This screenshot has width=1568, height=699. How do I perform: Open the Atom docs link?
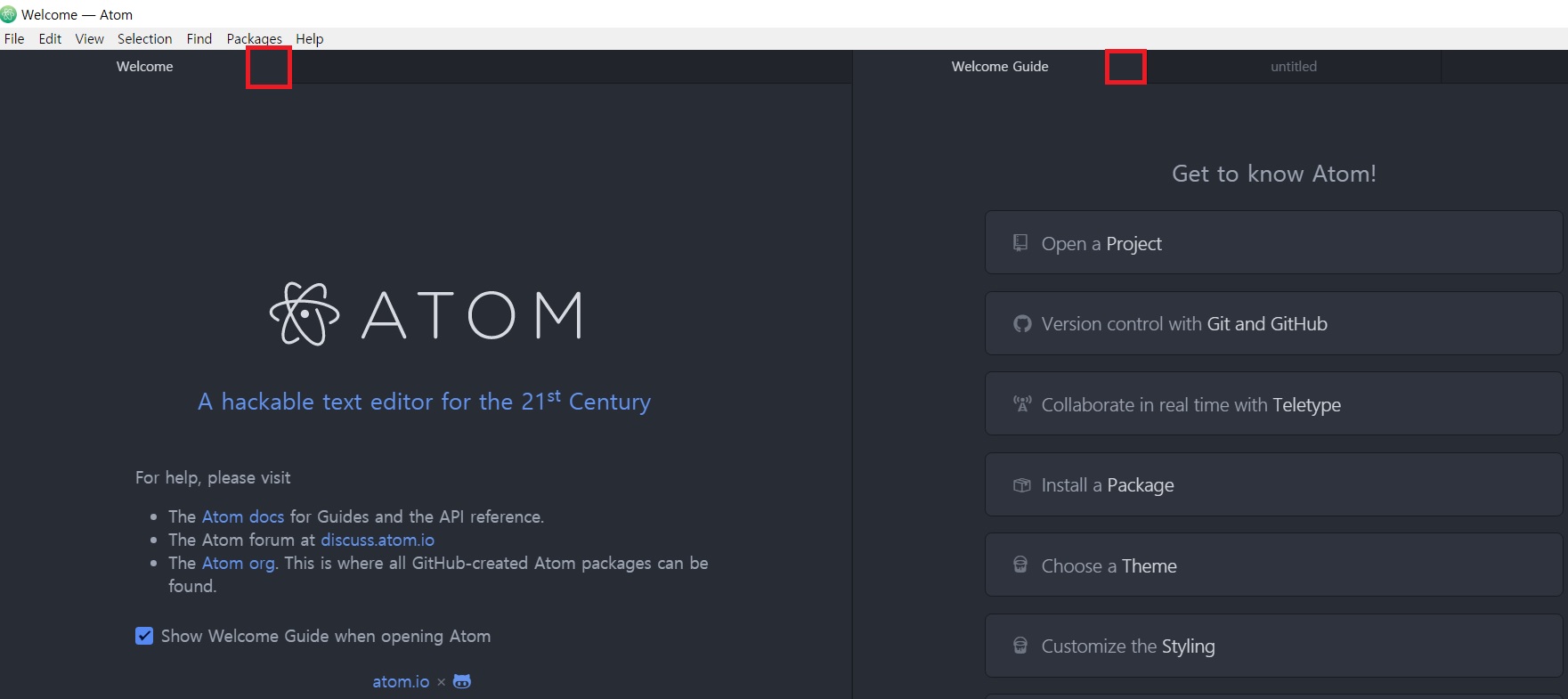point(243,516)
